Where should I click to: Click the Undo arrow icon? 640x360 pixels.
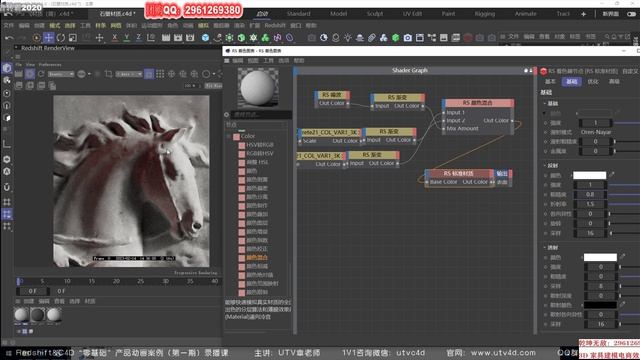pos(9,38)
